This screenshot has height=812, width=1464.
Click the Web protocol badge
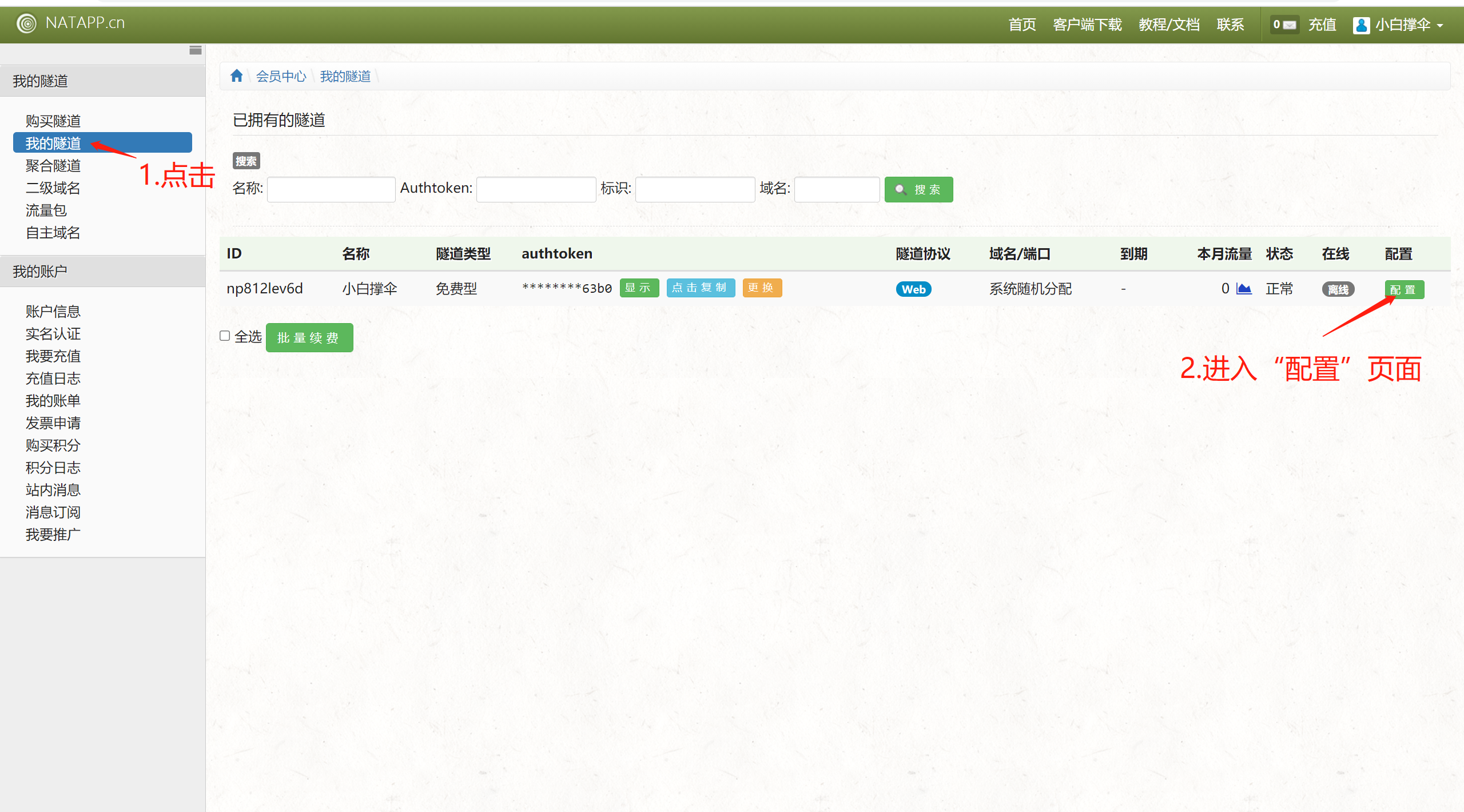click(x=913, y=289)
